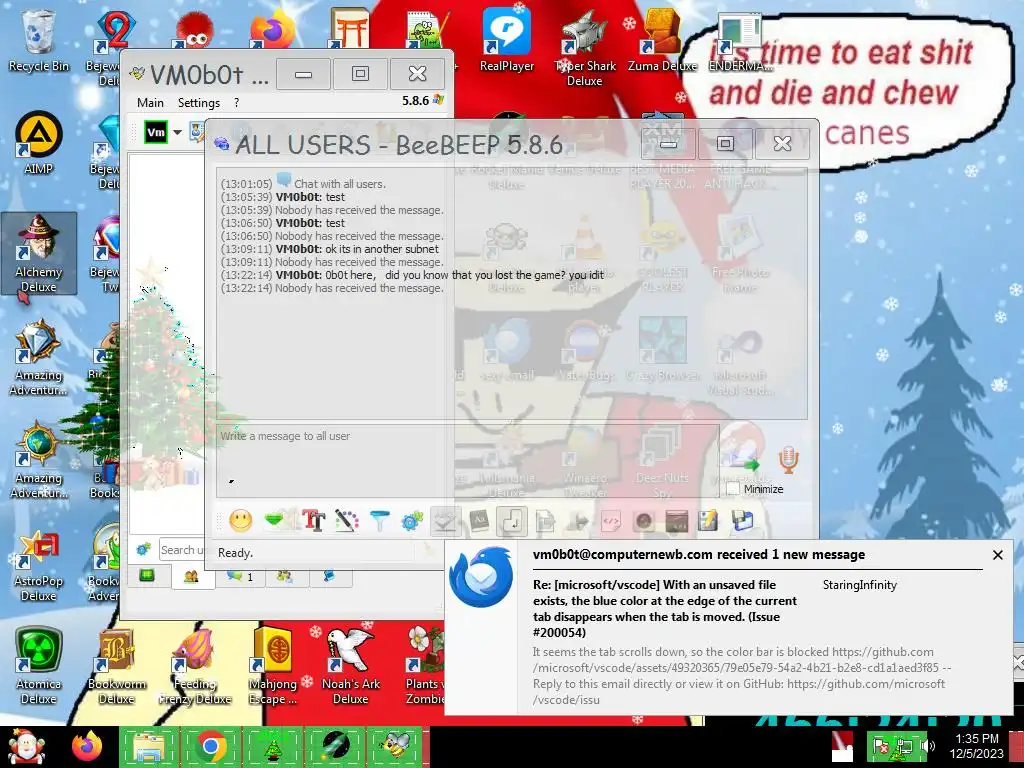Click the code snippet </> icon
This screenshot has height=768, width=1024.
tap(611, 521)
